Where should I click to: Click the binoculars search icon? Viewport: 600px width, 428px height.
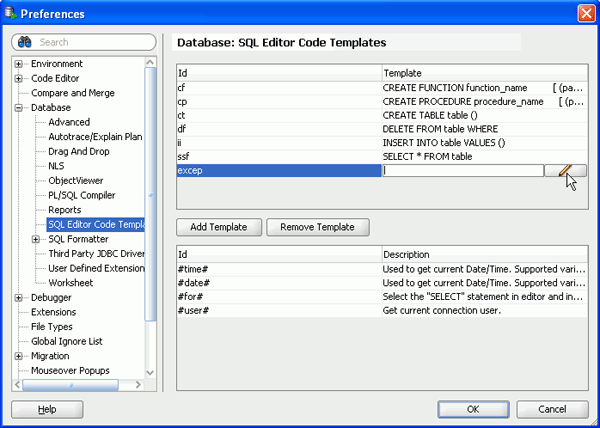point(25,42)
